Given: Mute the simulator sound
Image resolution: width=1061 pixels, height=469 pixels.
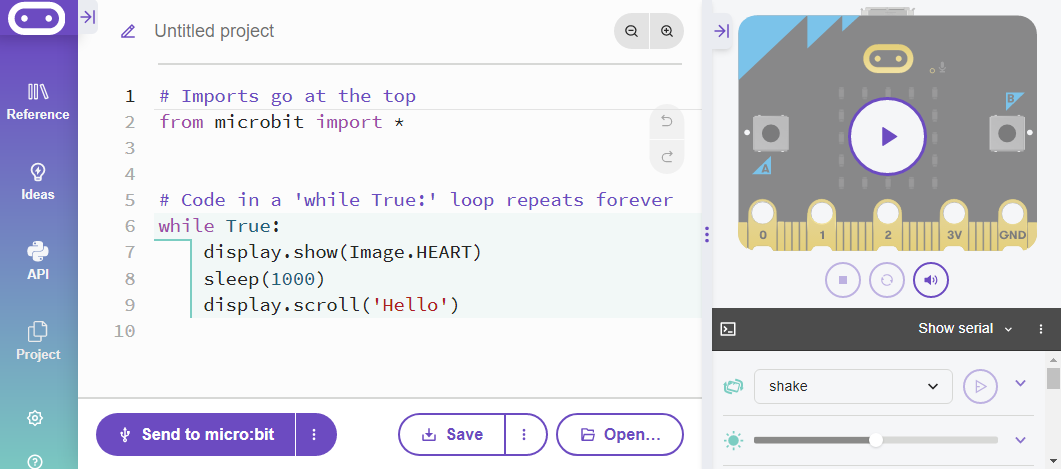Looking at the screenshot, I should [931, 280].
